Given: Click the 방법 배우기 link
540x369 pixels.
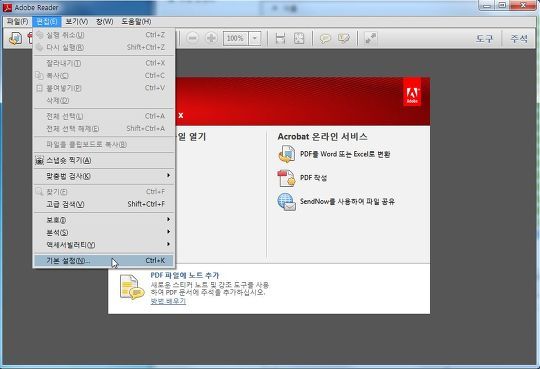Looking at the screenshot, I should [168, 301].
